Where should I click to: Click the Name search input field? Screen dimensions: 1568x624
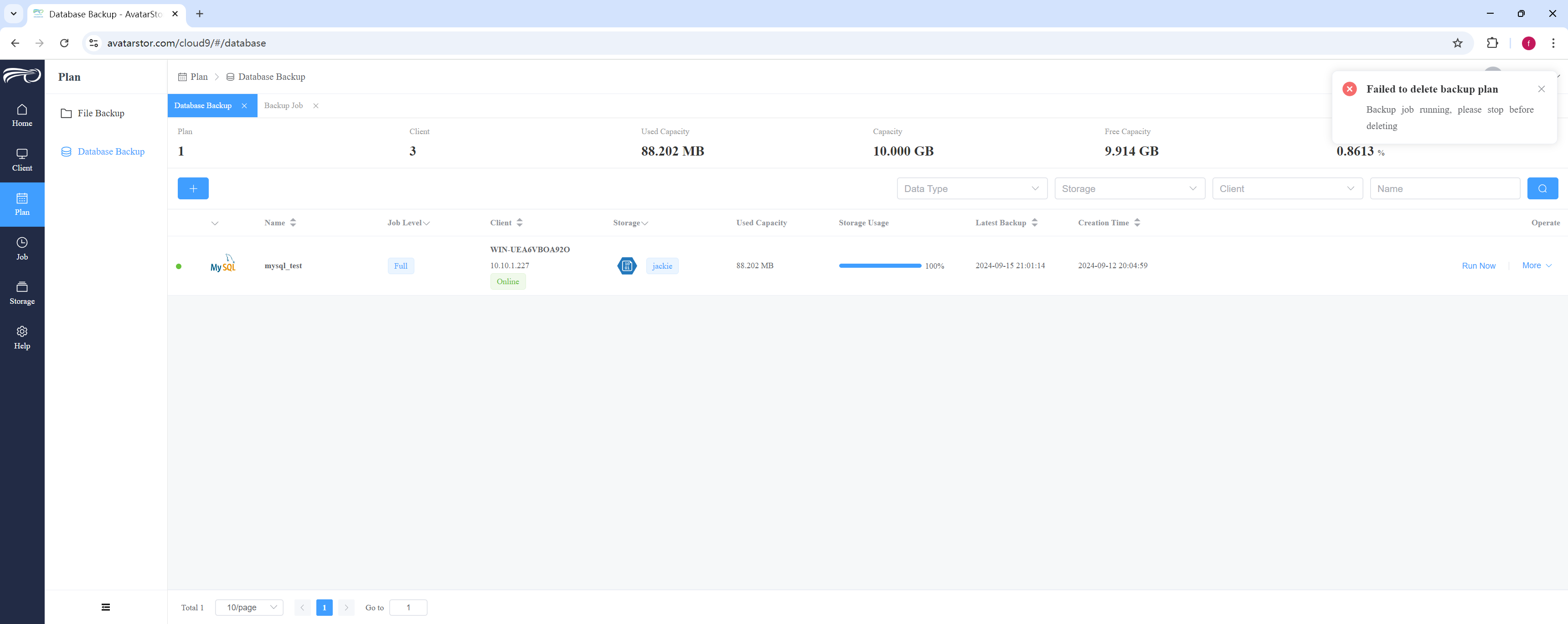pos(1444,188)
